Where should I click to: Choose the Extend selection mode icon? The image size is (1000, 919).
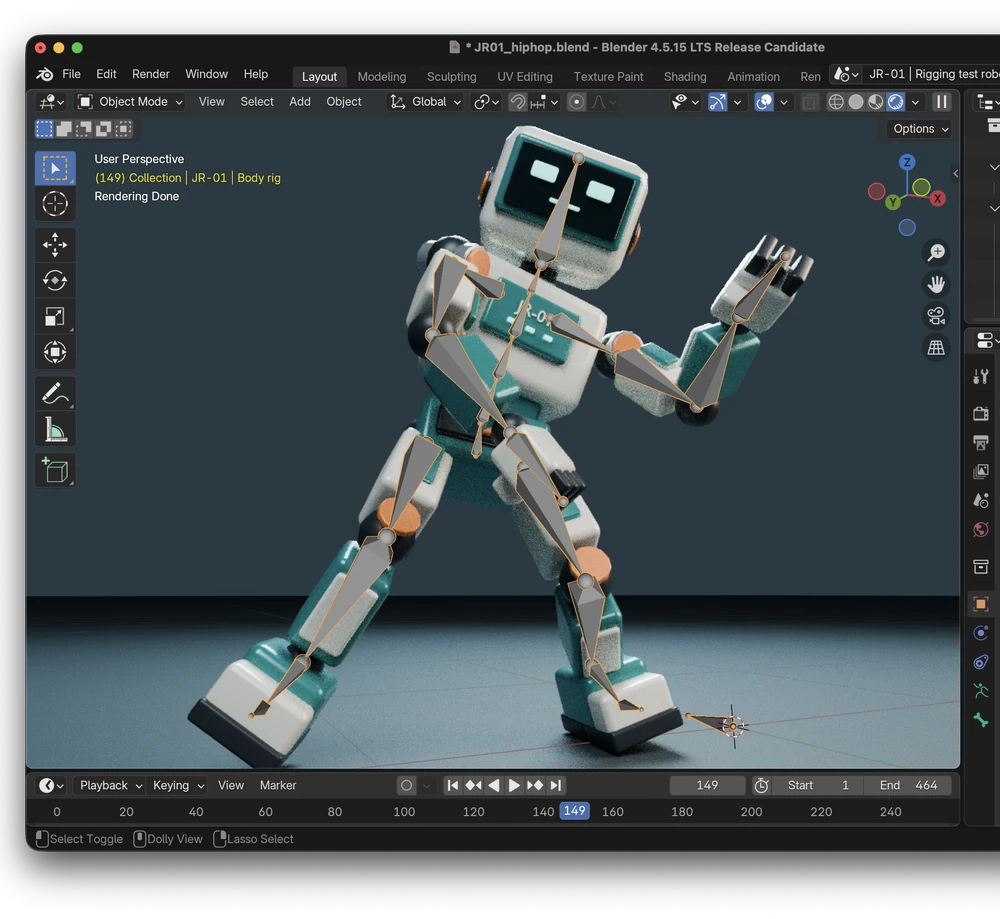click(64, 129)
